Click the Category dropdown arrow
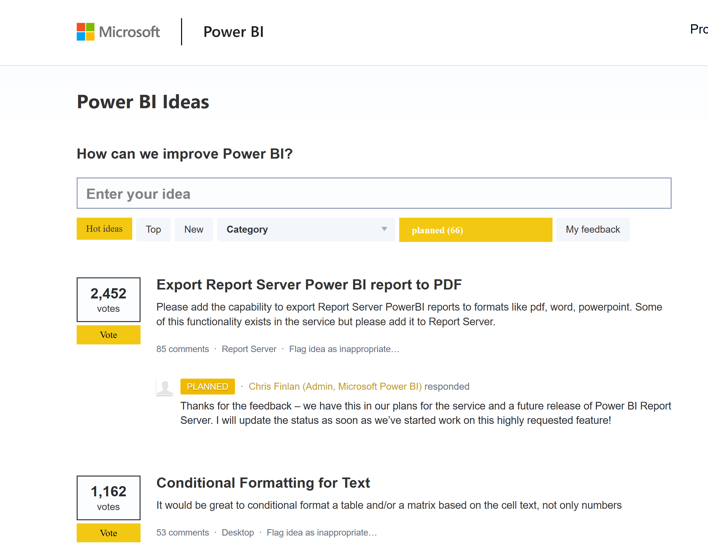This screenshot has width=708, height=547. tap(384, 230)
